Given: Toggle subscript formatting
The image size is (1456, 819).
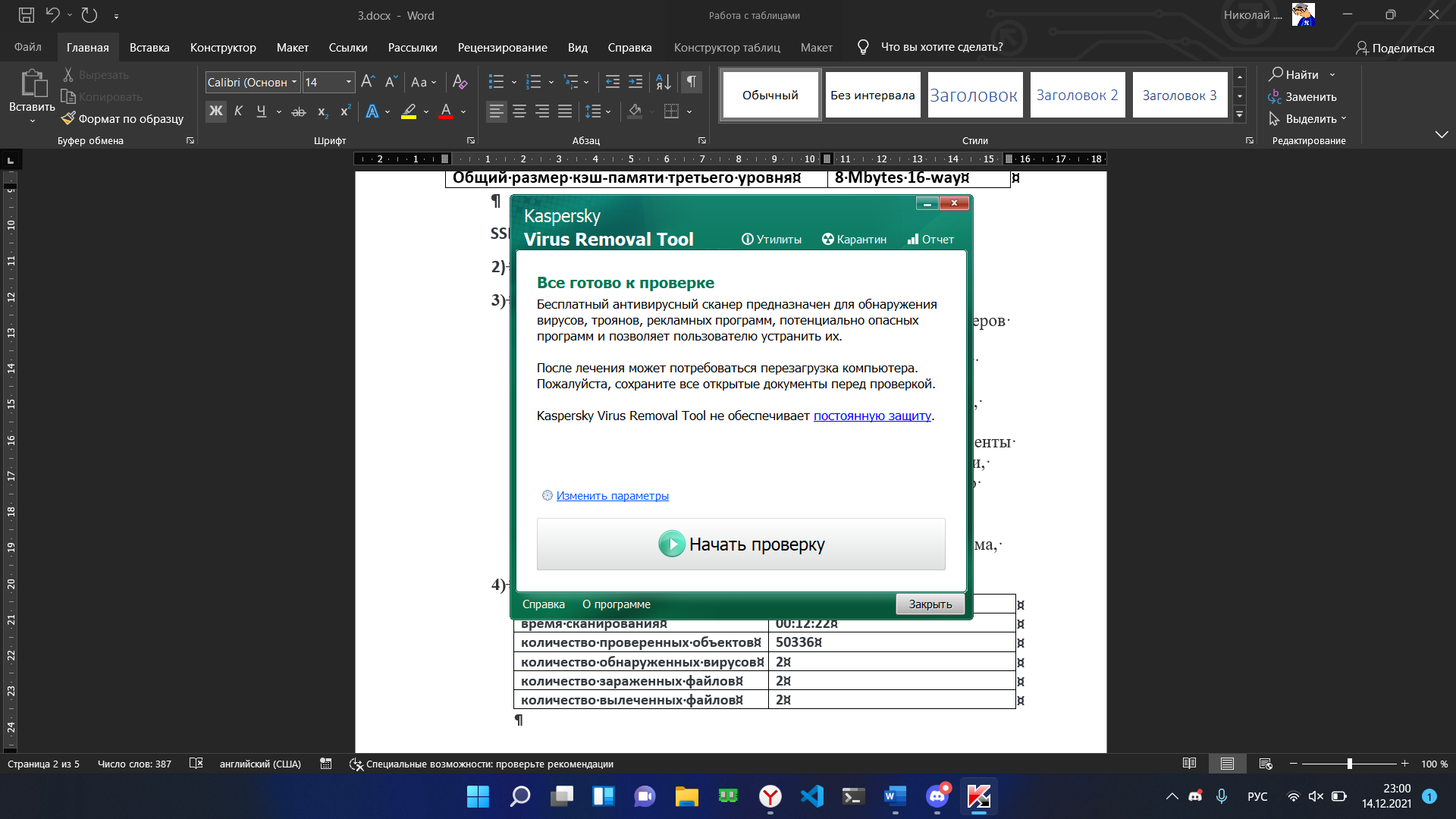Looking at the screenshot, I should click(322, 111).
